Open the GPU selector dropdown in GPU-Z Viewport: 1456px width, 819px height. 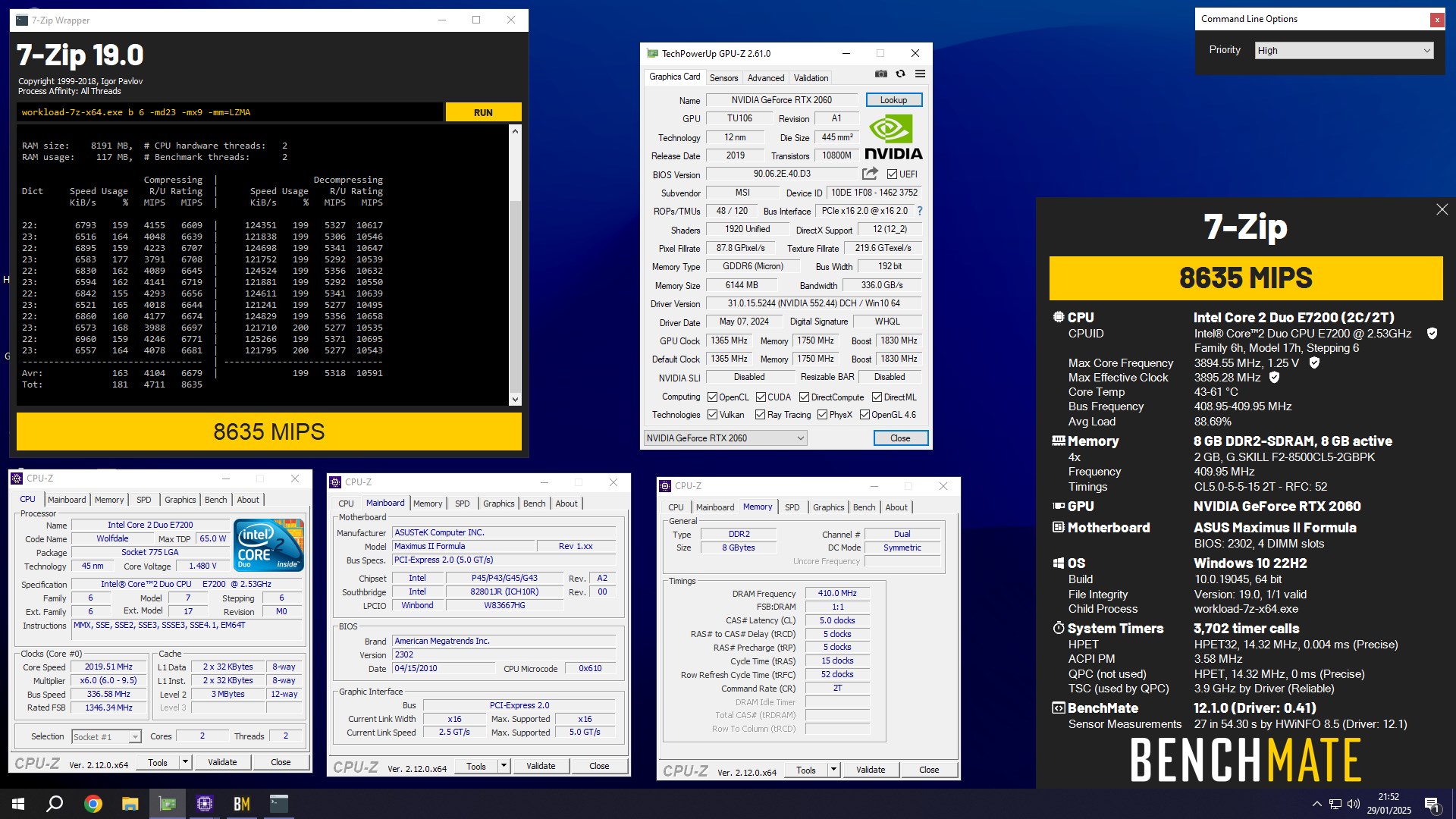tap(725, 438)
